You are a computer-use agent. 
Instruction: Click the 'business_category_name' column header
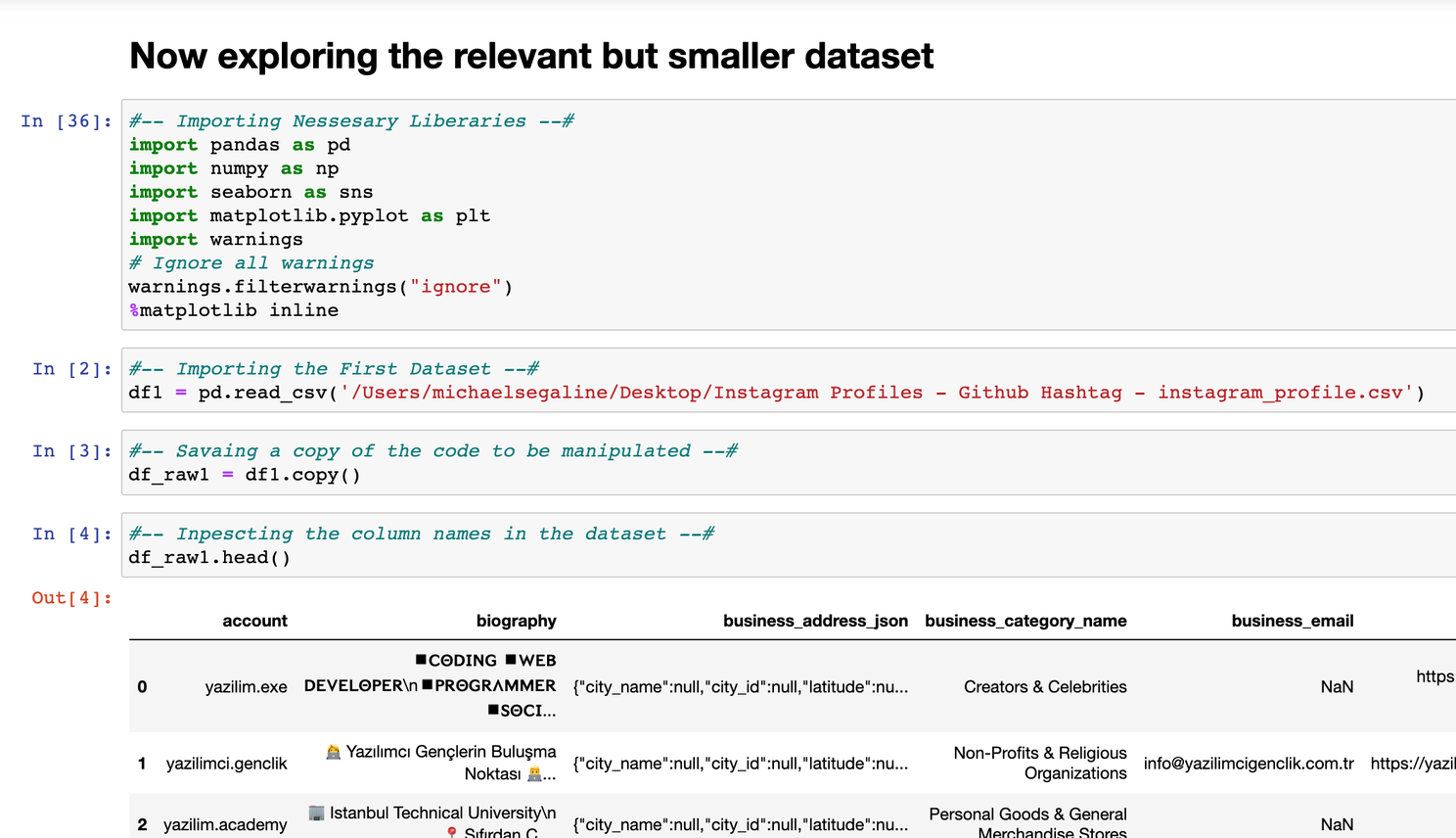click(x=1025, y=621)
